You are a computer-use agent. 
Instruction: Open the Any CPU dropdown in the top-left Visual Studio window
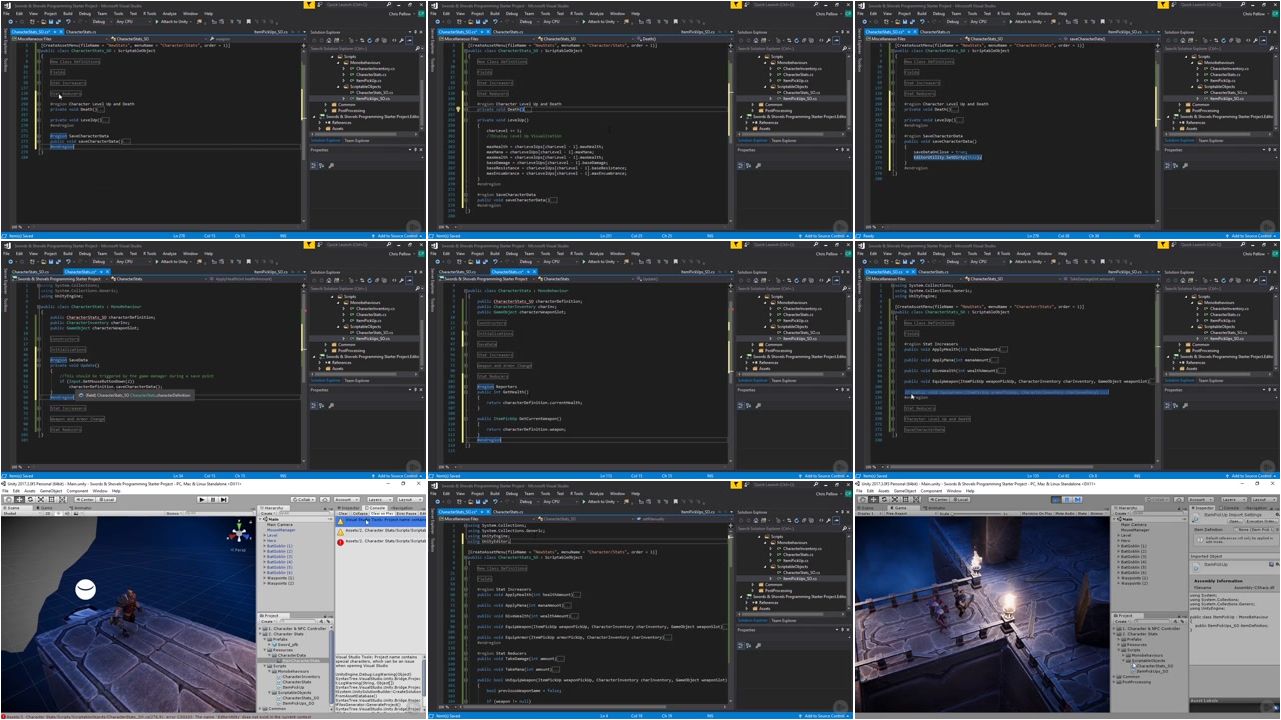coord(132,22)
